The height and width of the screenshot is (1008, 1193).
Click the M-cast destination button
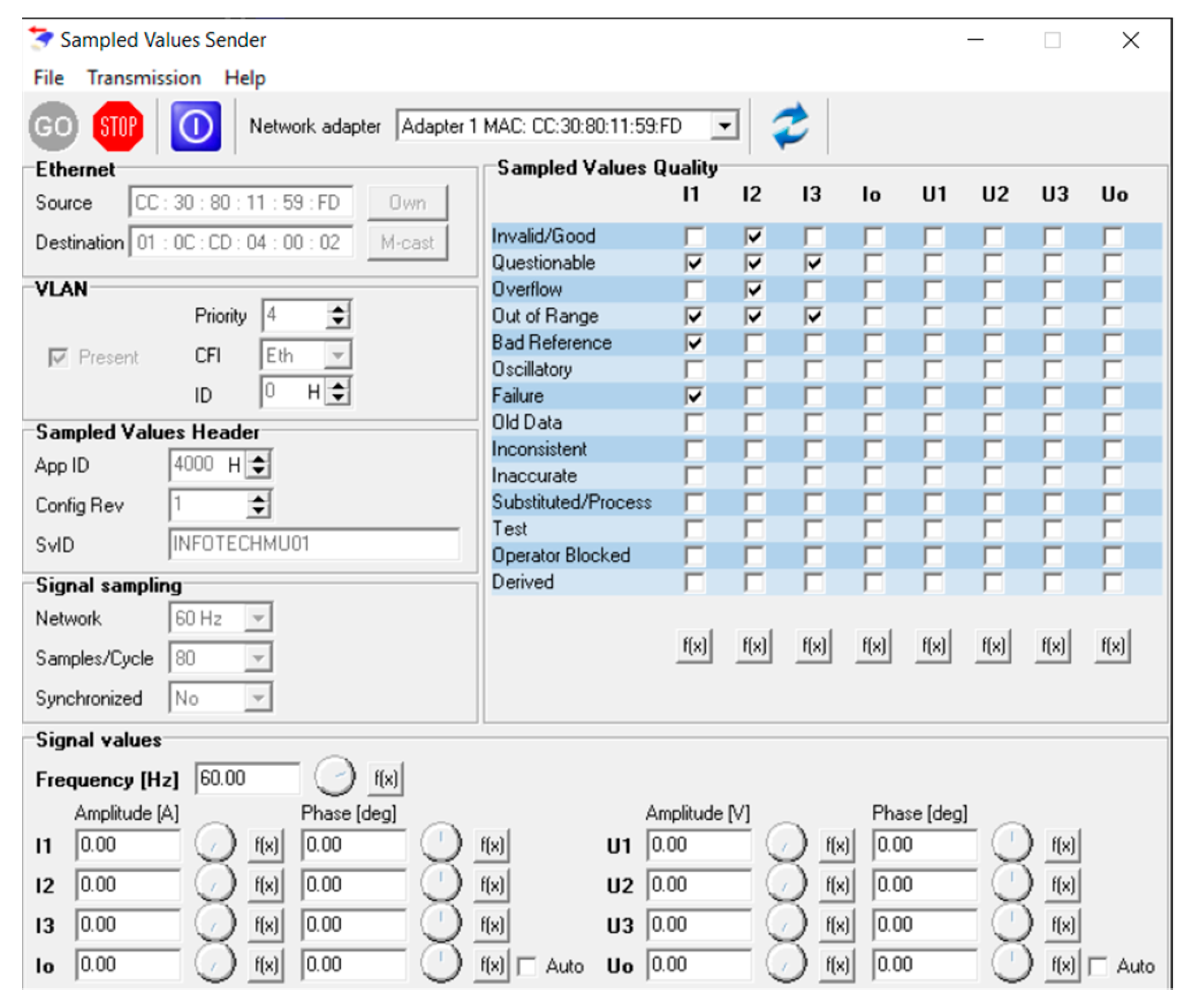tap(407, 242)
